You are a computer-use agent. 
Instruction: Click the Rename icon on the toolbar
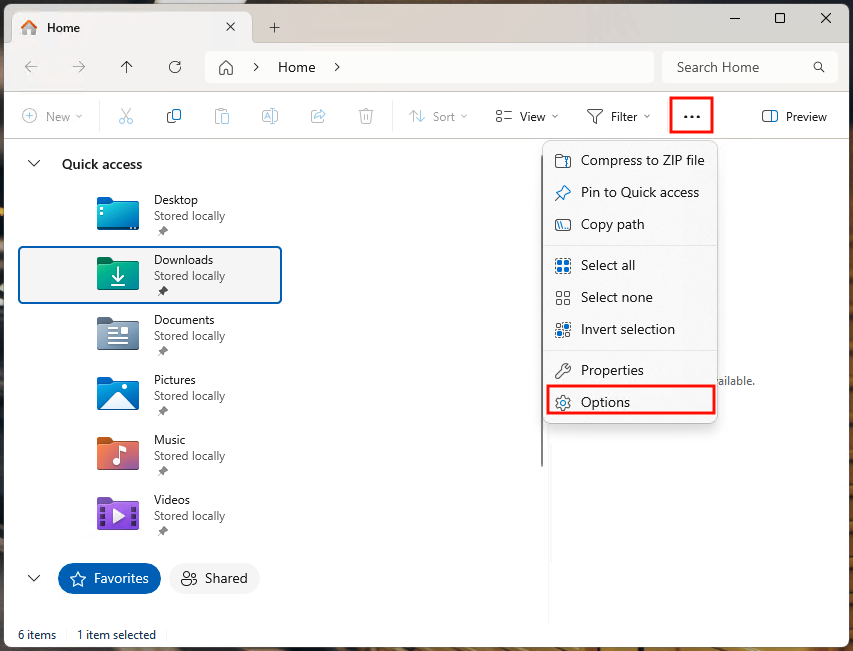tap(269, 116)
